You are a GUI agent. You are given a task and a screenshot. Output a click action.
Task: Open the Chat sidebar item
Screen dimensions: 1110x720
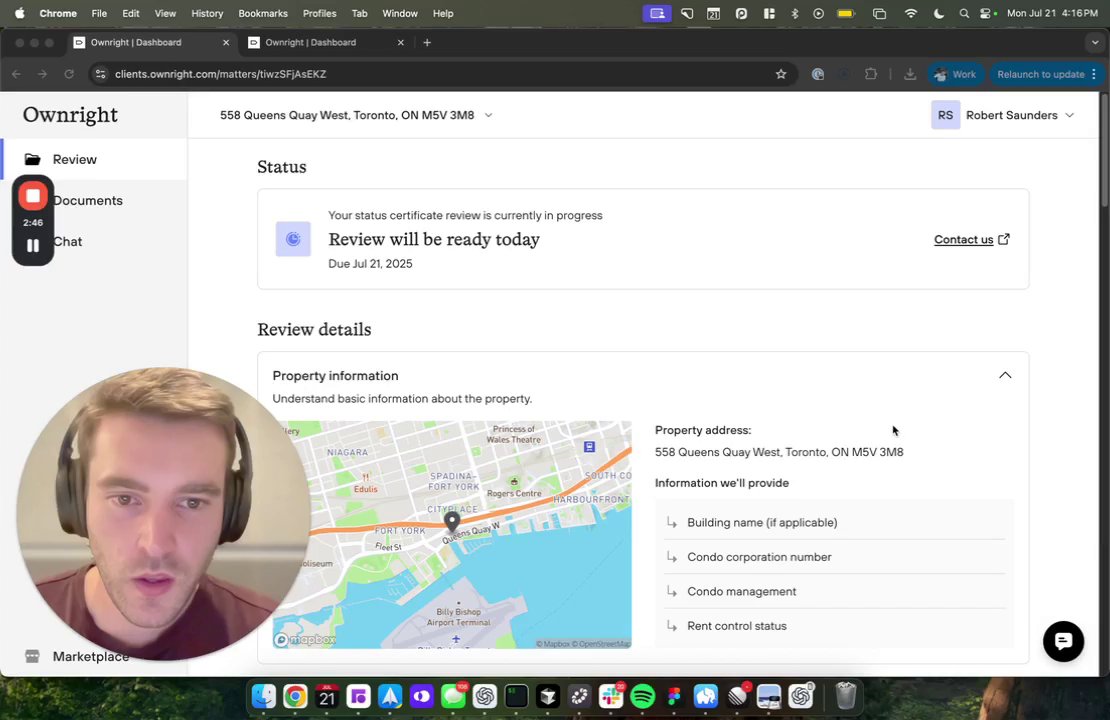pos(67,241)
